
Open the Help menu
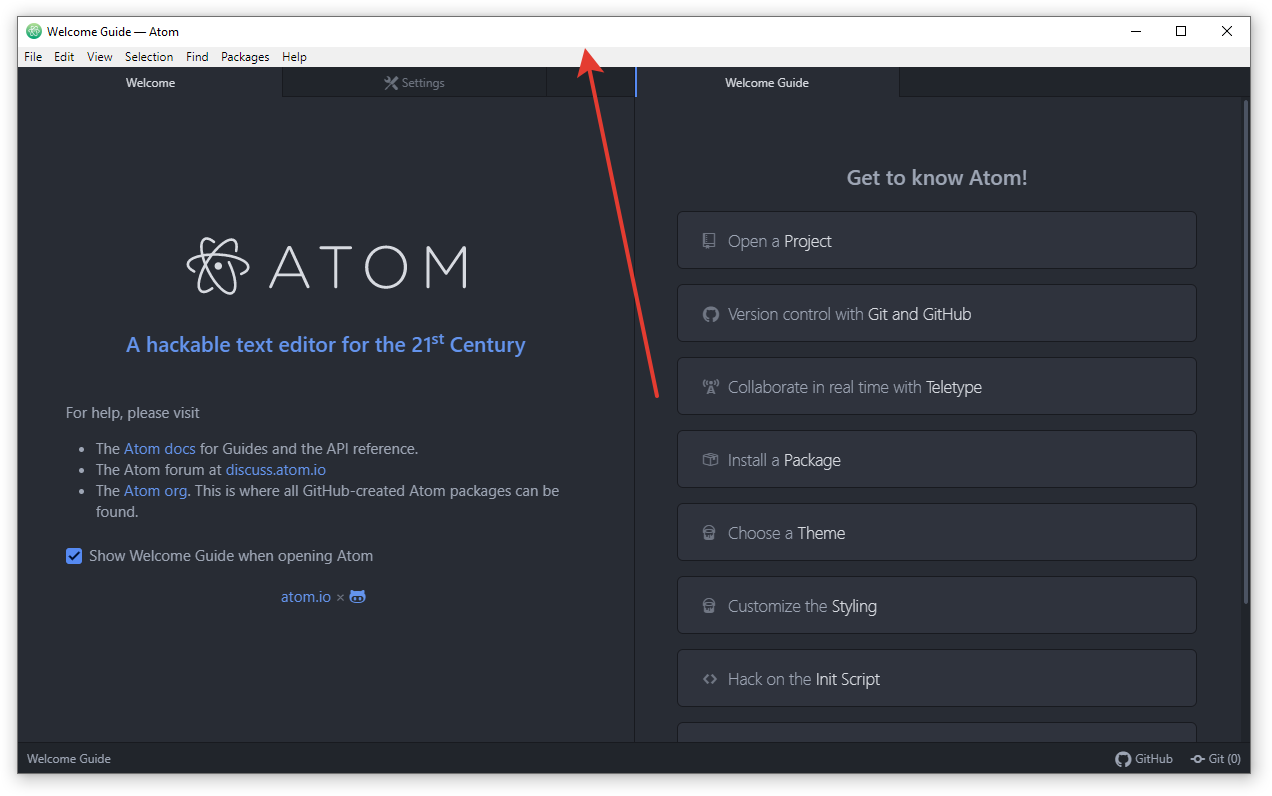pos(294,57)
